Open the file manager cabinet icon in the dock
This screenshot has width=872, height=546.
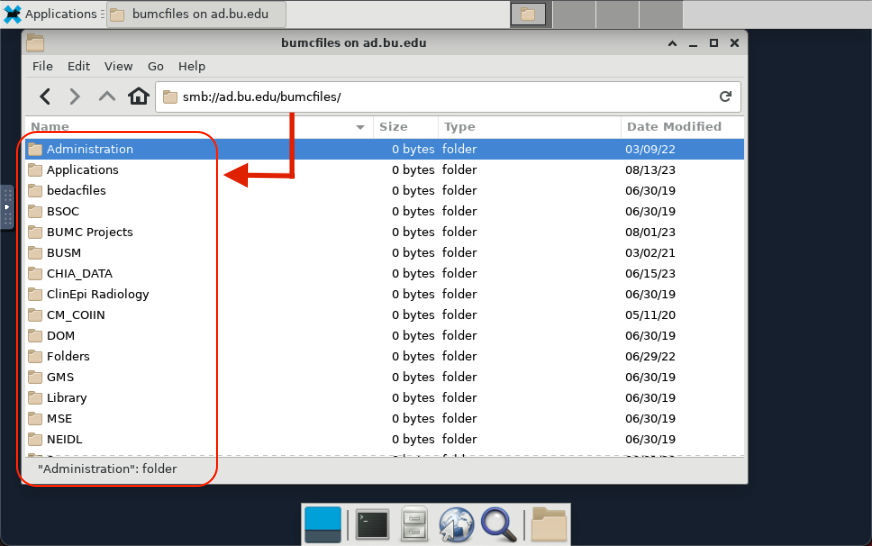pyautogui.click(x=414, y=524)
